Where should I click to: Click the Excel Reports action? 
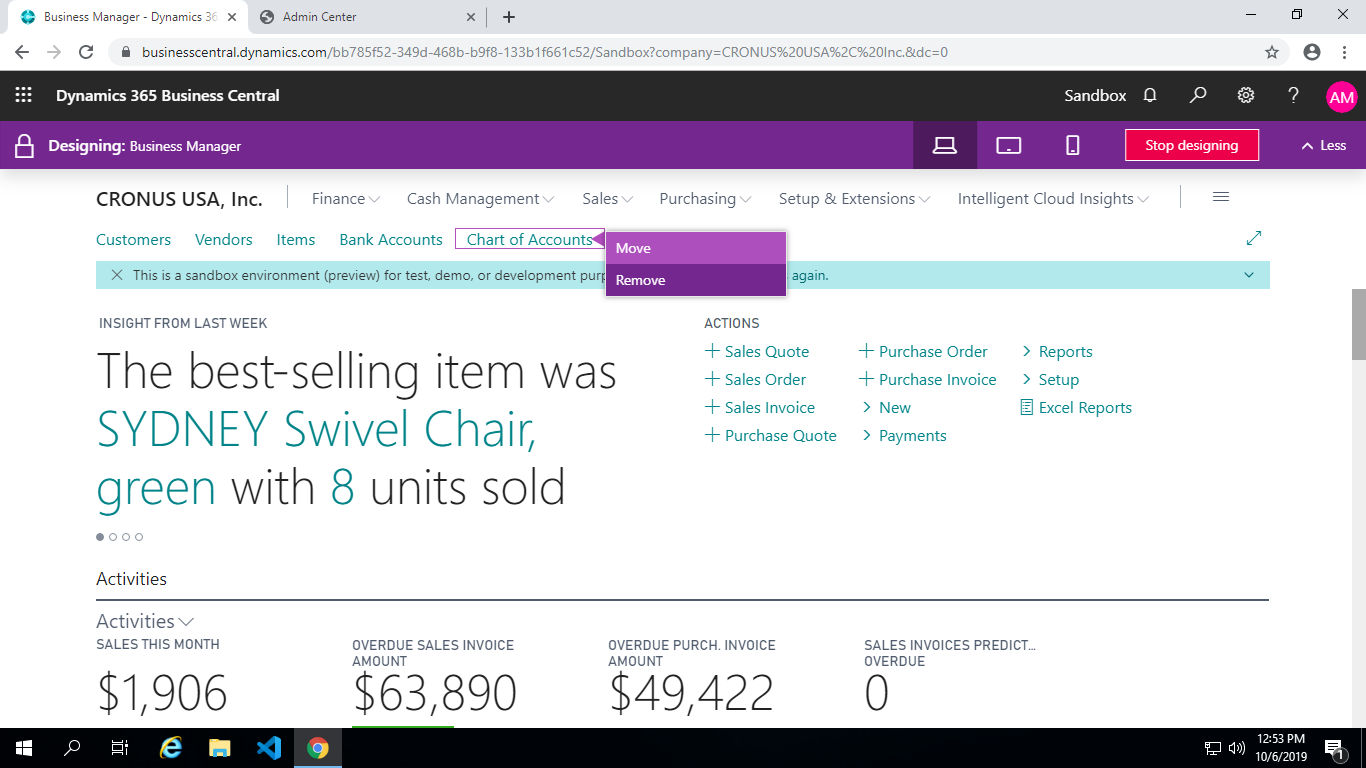click(x=1076, y=407)
